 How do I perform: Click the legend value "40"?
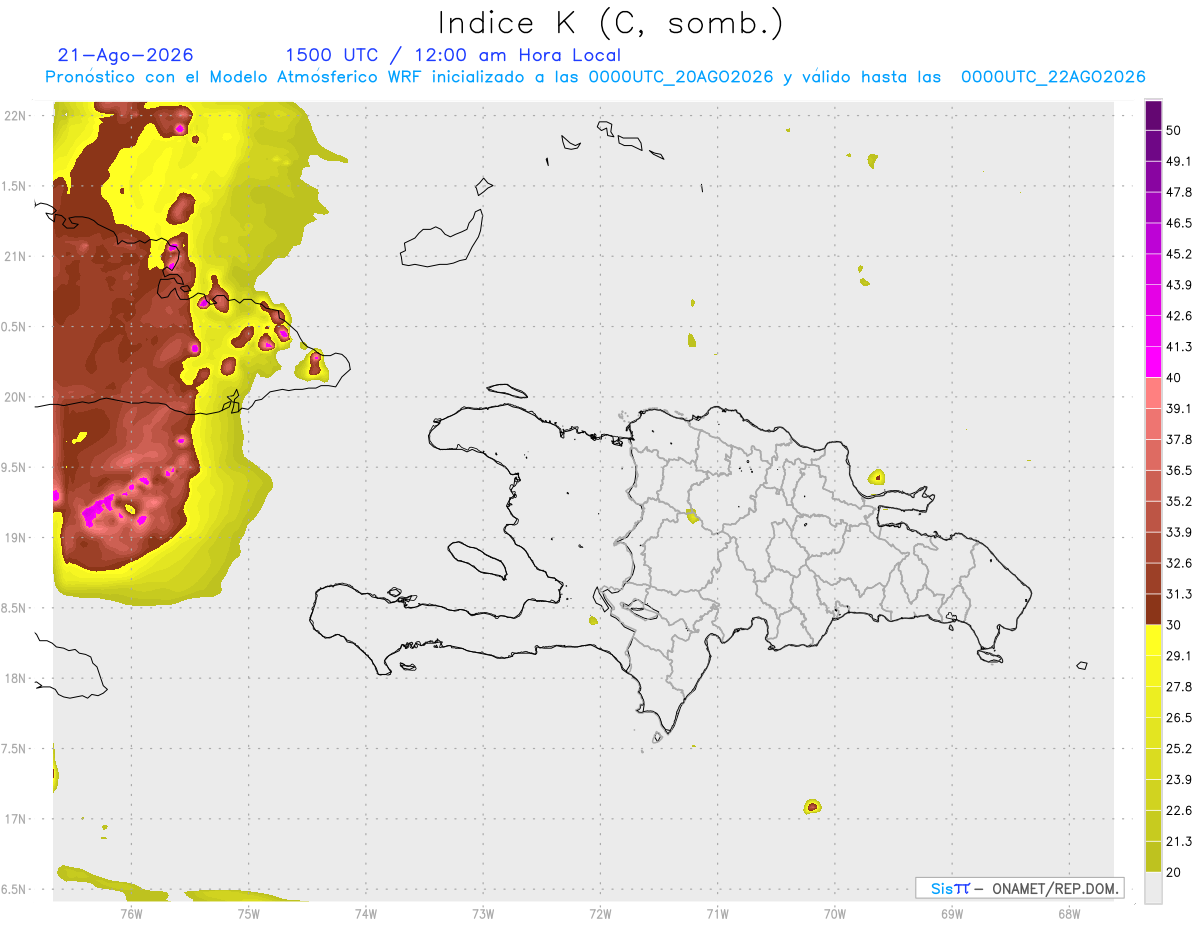(1174, 377)
